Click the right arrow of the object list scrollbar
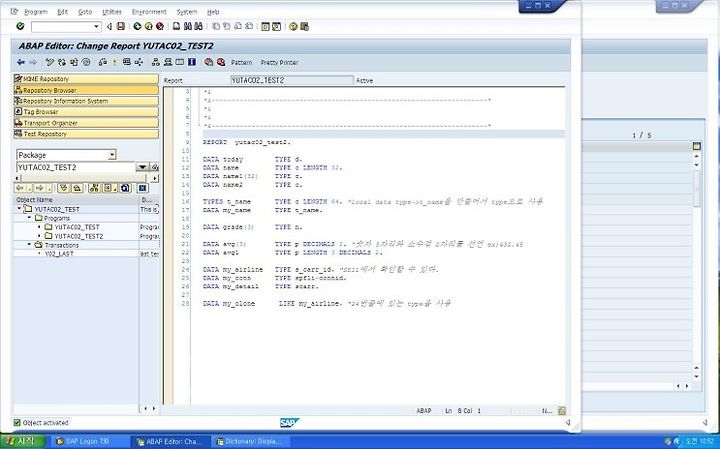720x449 pixels. pos(155,178)
